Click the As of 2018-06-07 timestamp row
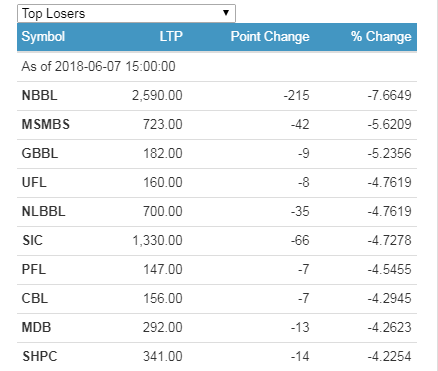The height and width of the screenshot is (371, 438). [217, 66]
